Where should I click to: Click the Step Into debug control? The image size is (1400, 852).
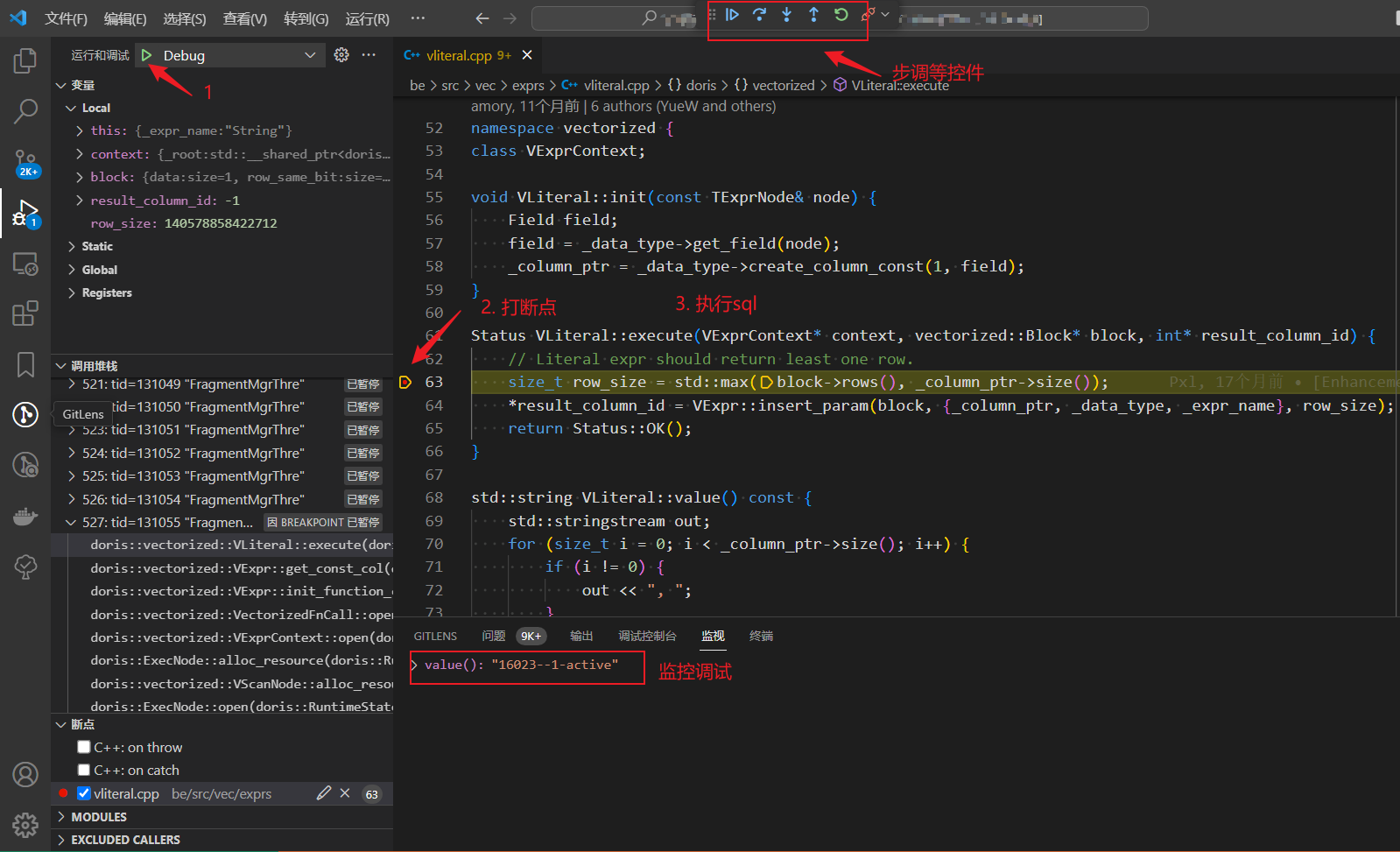(786, 15)
